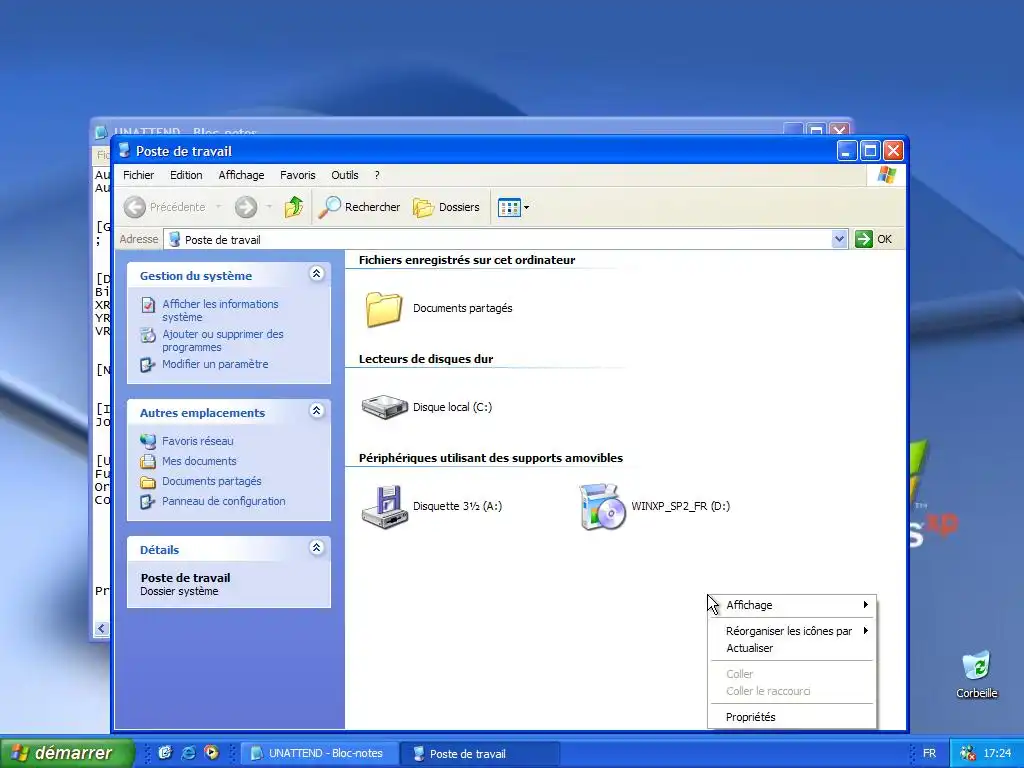Open Panneau de configuration link
This screenshot has height=768, width=1024.
[223, 501]
